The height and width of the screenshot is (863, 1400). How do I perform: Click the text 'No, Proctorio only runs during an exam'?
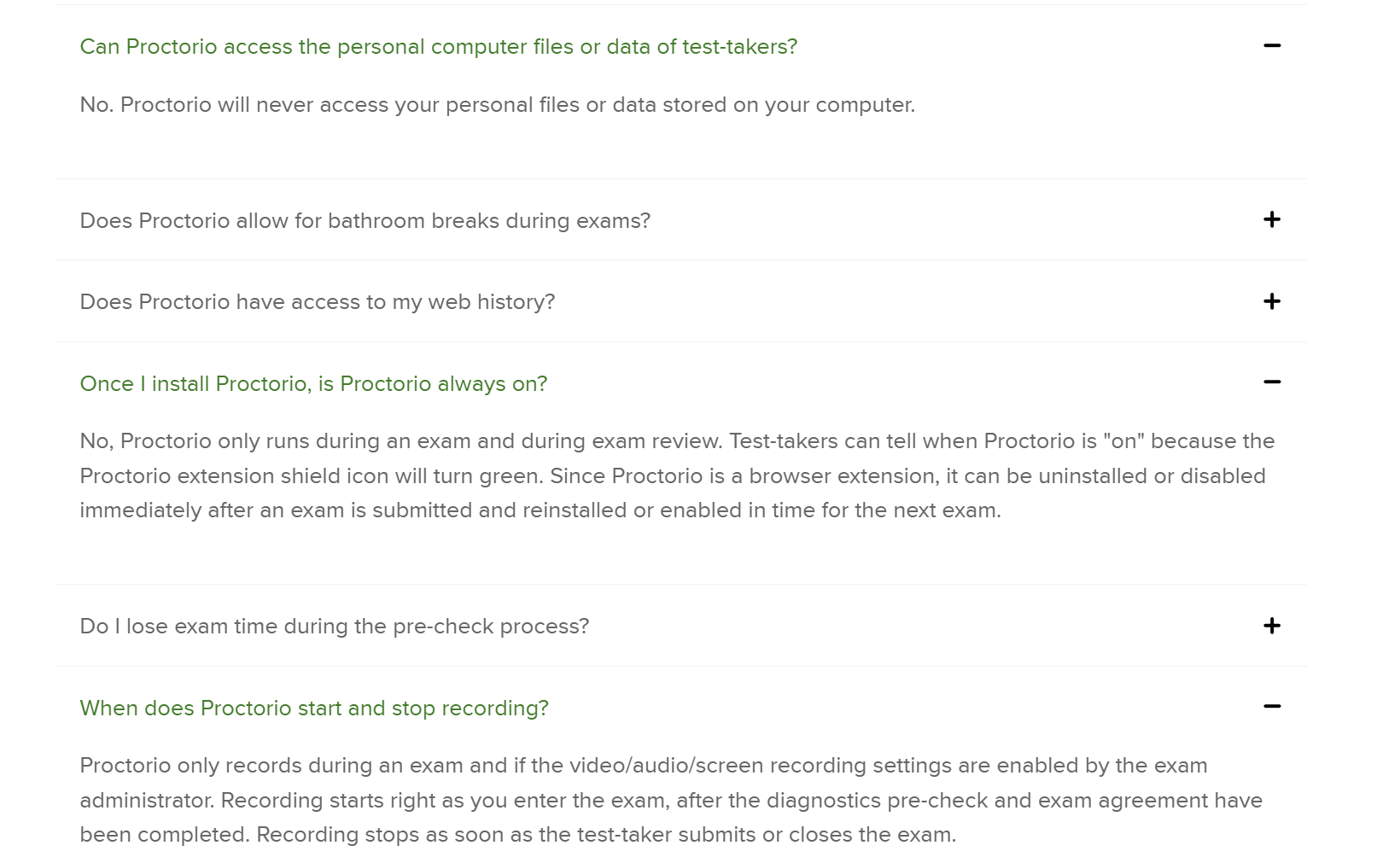point(400,441)
